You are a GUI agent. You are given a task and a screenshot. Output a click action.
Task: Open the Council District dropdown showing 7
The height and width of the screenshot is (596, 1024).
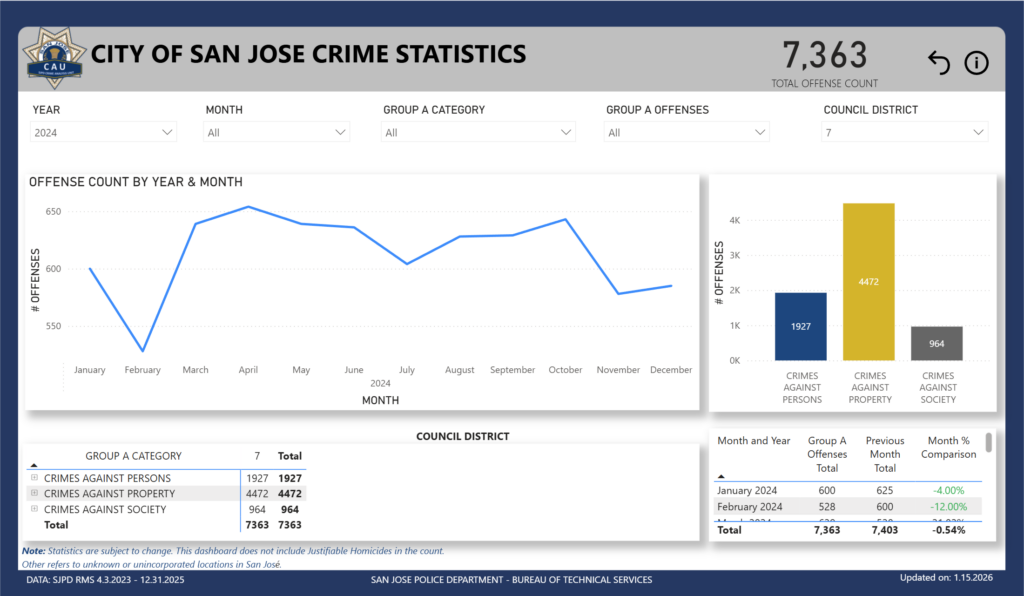(x=905, y=132)
